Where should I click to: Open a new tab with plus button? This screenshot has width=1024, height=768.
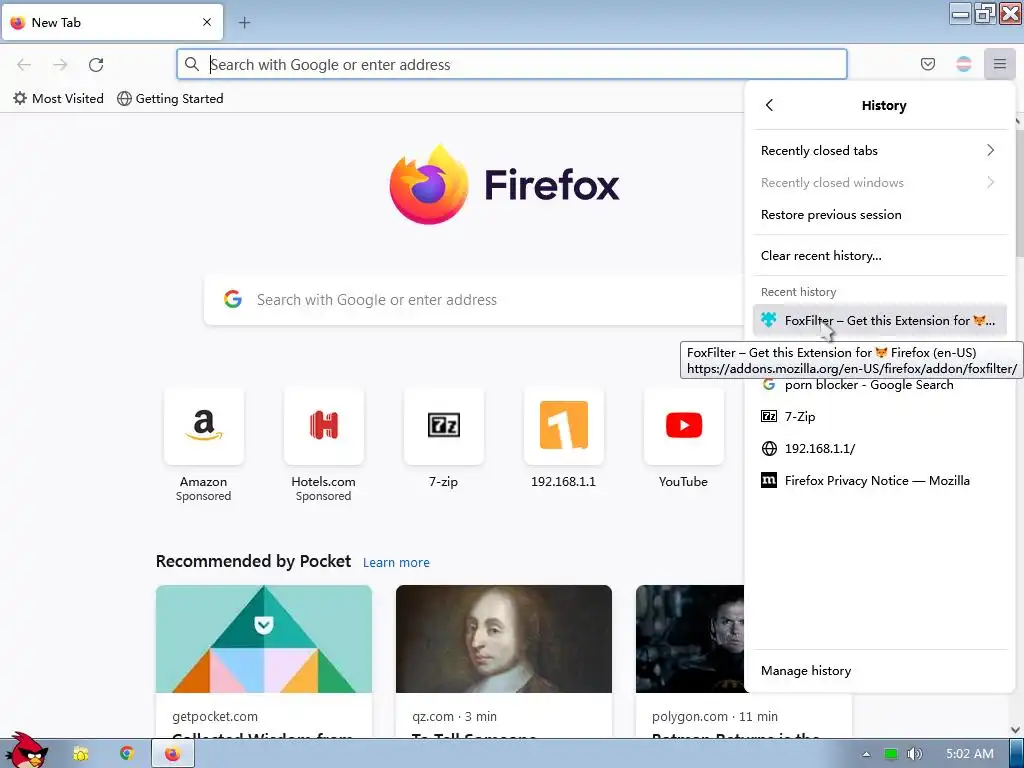tap(244, 23)
